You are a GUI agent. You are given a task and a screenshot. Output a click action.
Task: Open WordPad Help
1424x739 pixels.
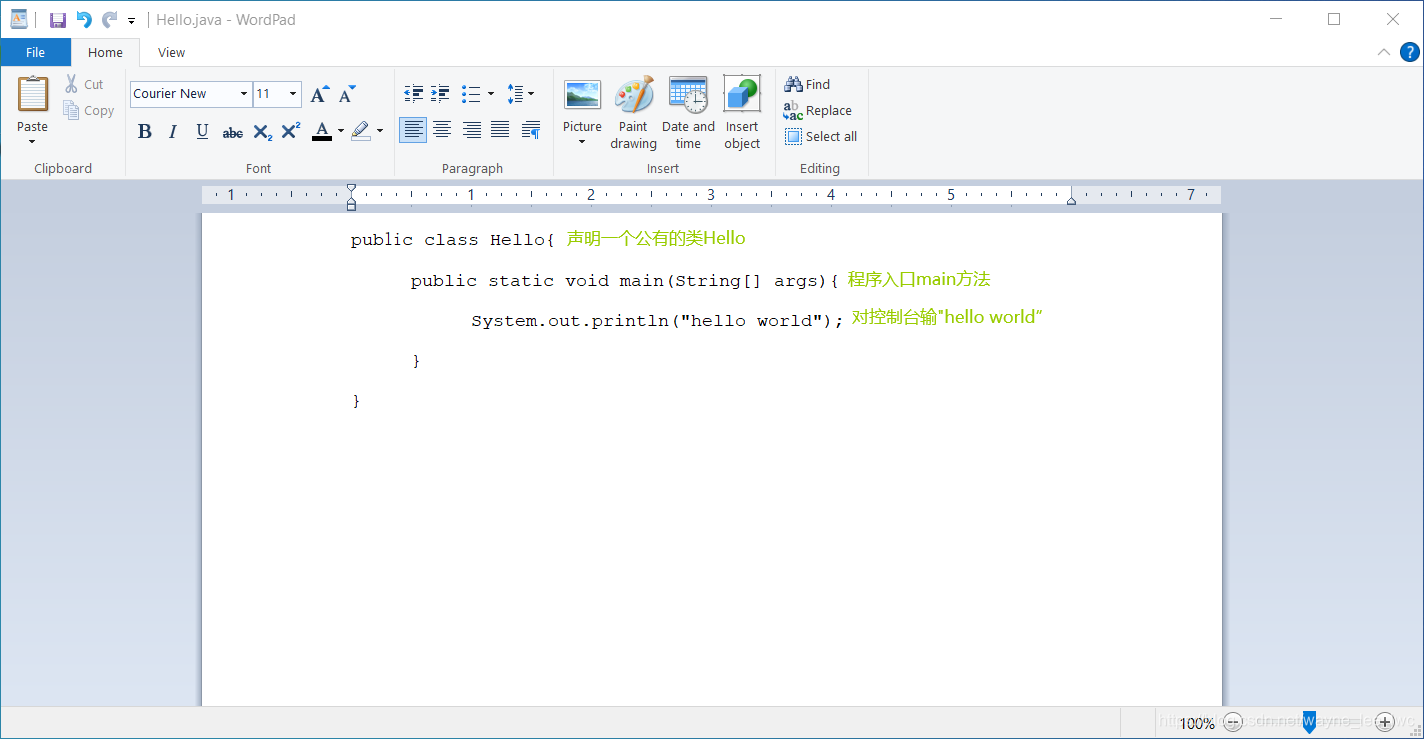point(1409,53)
